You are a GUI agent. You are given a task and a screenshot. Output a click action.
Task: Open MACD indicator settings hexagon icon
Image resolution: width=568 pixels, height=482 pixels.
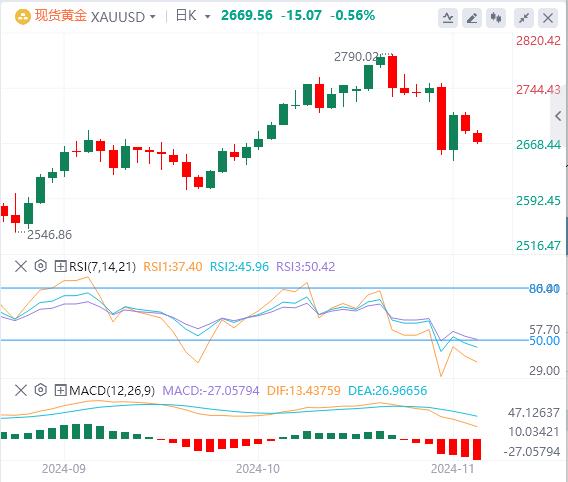pos(41,390)
